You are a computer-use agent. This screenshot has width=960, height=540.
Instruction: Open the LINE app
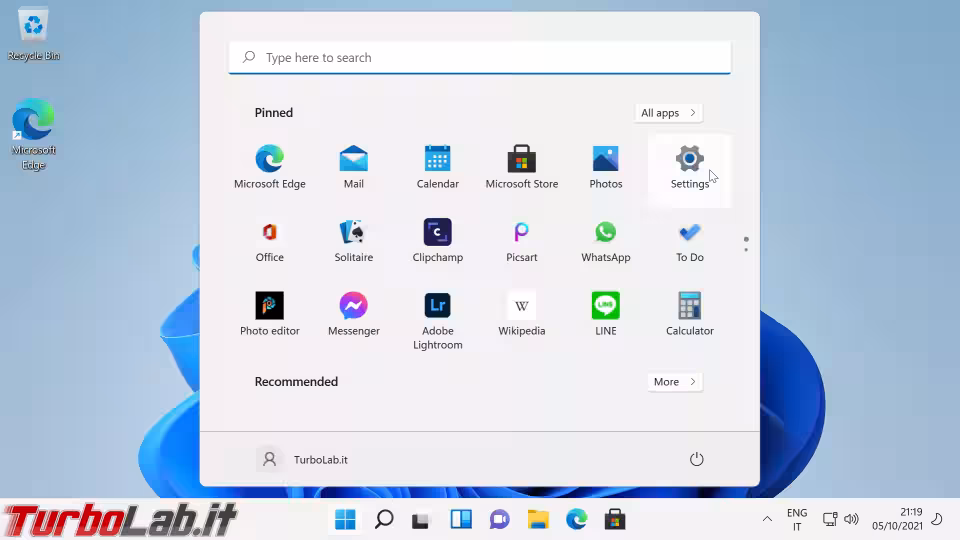(x=606, y=314)
